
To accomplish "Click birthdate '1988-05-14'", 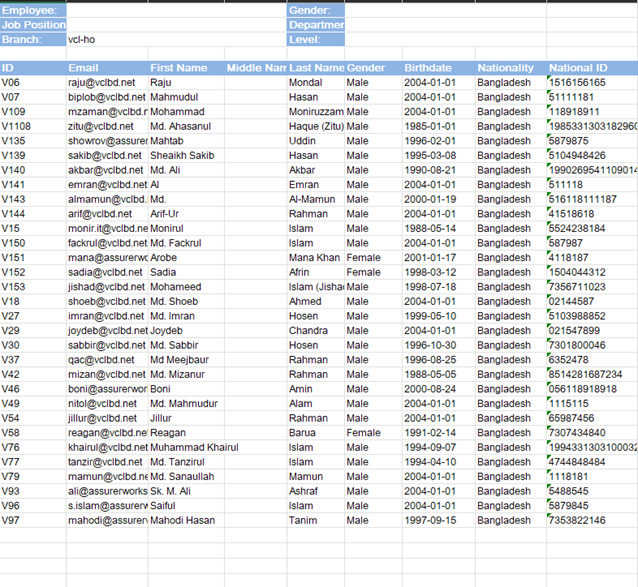I will coord(439,229).
